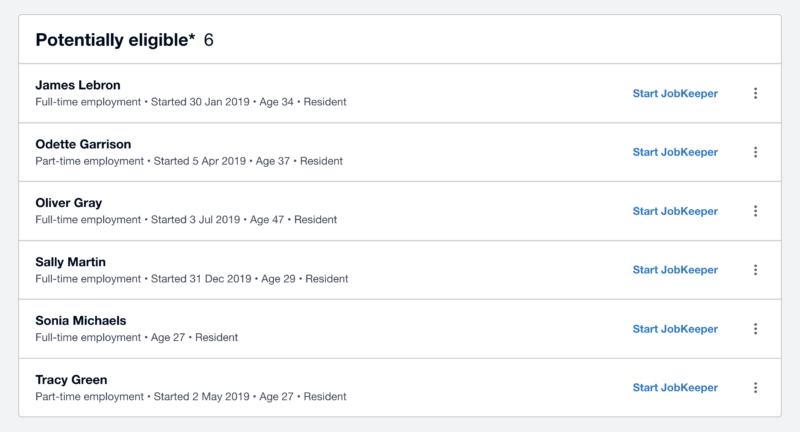Select the Oliver Gray employee name

pyautogui.click(x=68, y=203)
